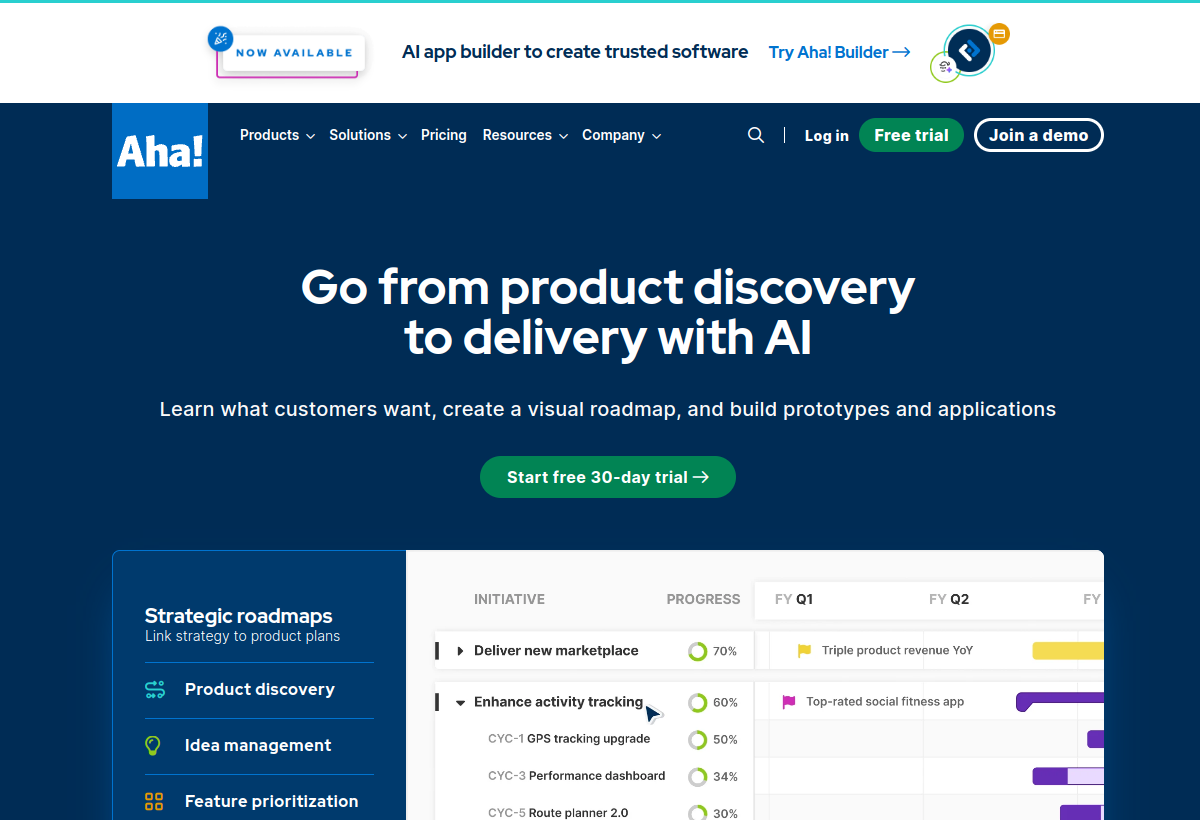The image size is (1200, 820).
Task: Click the Product discovery sidebar icon
Action: click(154, 689)
